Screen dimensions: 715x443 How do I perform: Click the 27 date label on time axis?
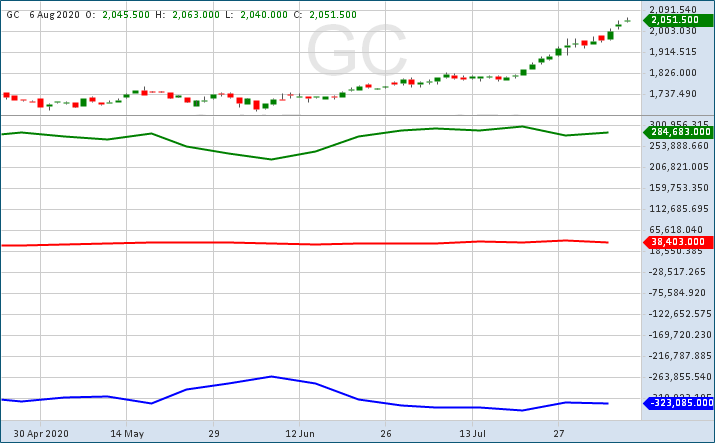point(559,433)
